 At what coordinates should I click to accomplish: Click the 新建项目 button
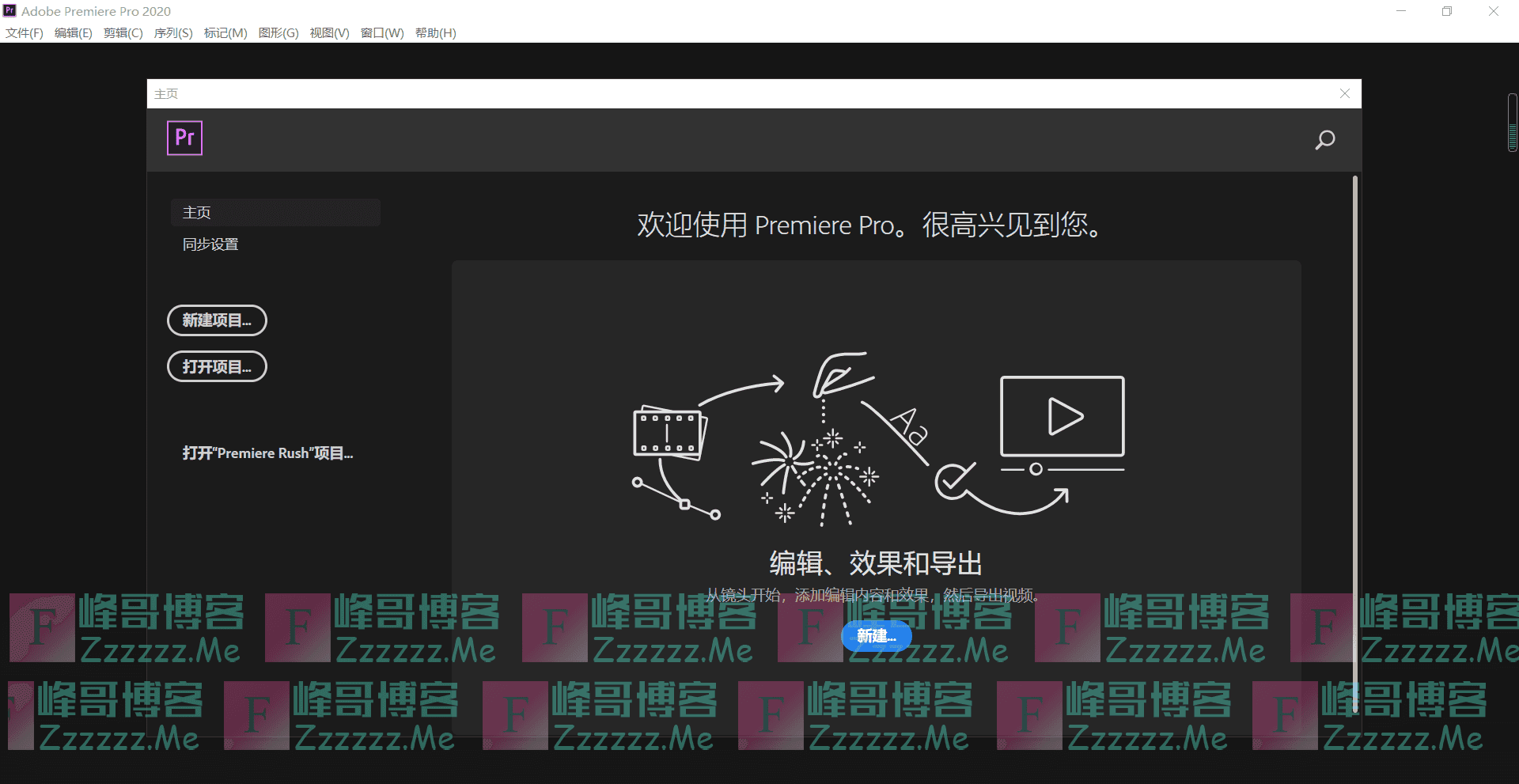pos(217,320)
